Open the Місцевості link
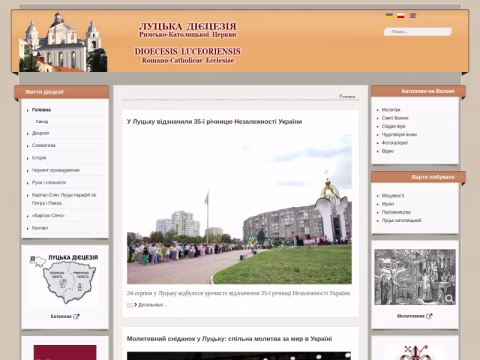Screen dimensions: 480x360 pos(393,196)
